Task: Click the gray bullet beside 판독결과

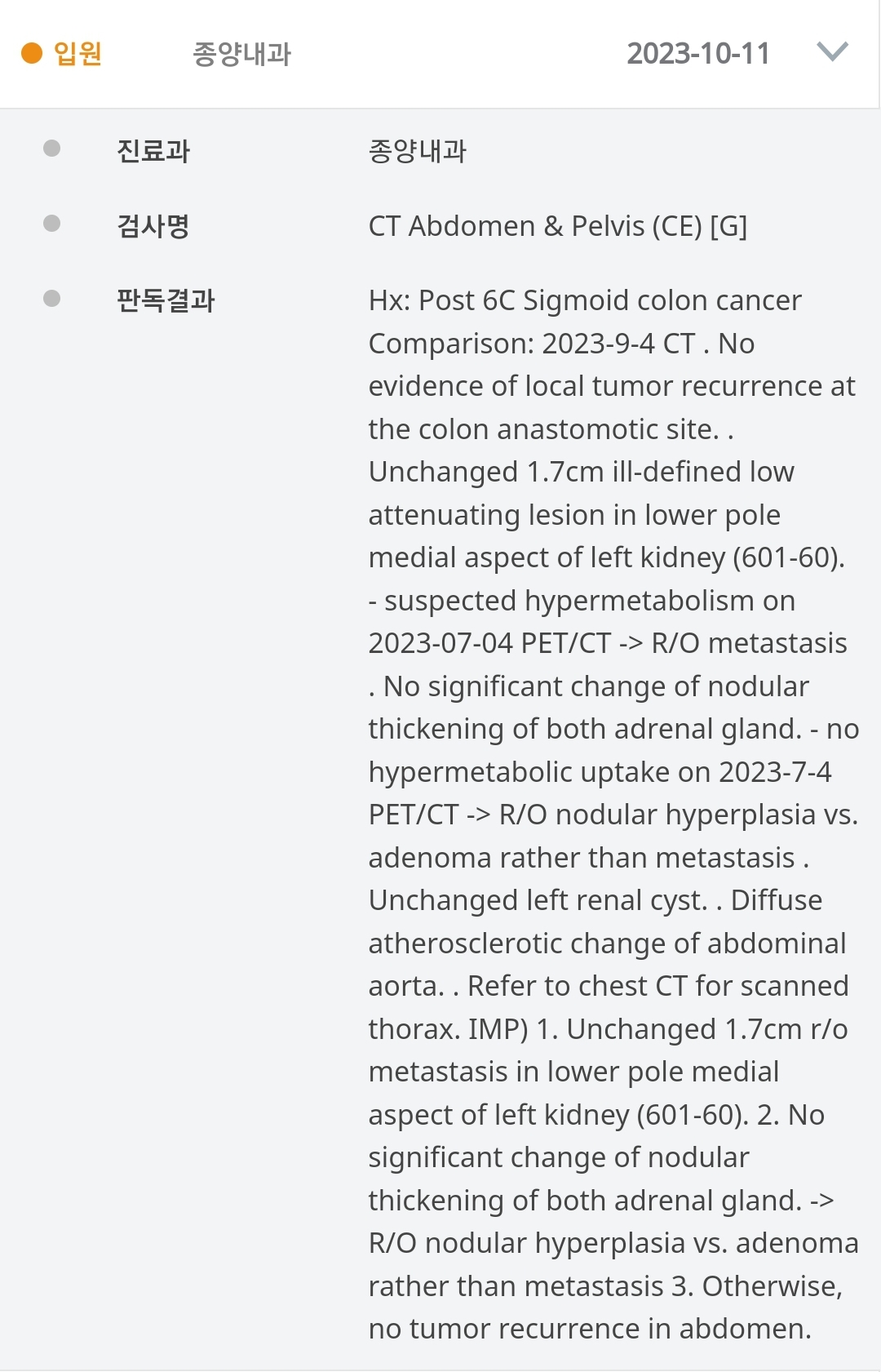Action: pos(51,299)
